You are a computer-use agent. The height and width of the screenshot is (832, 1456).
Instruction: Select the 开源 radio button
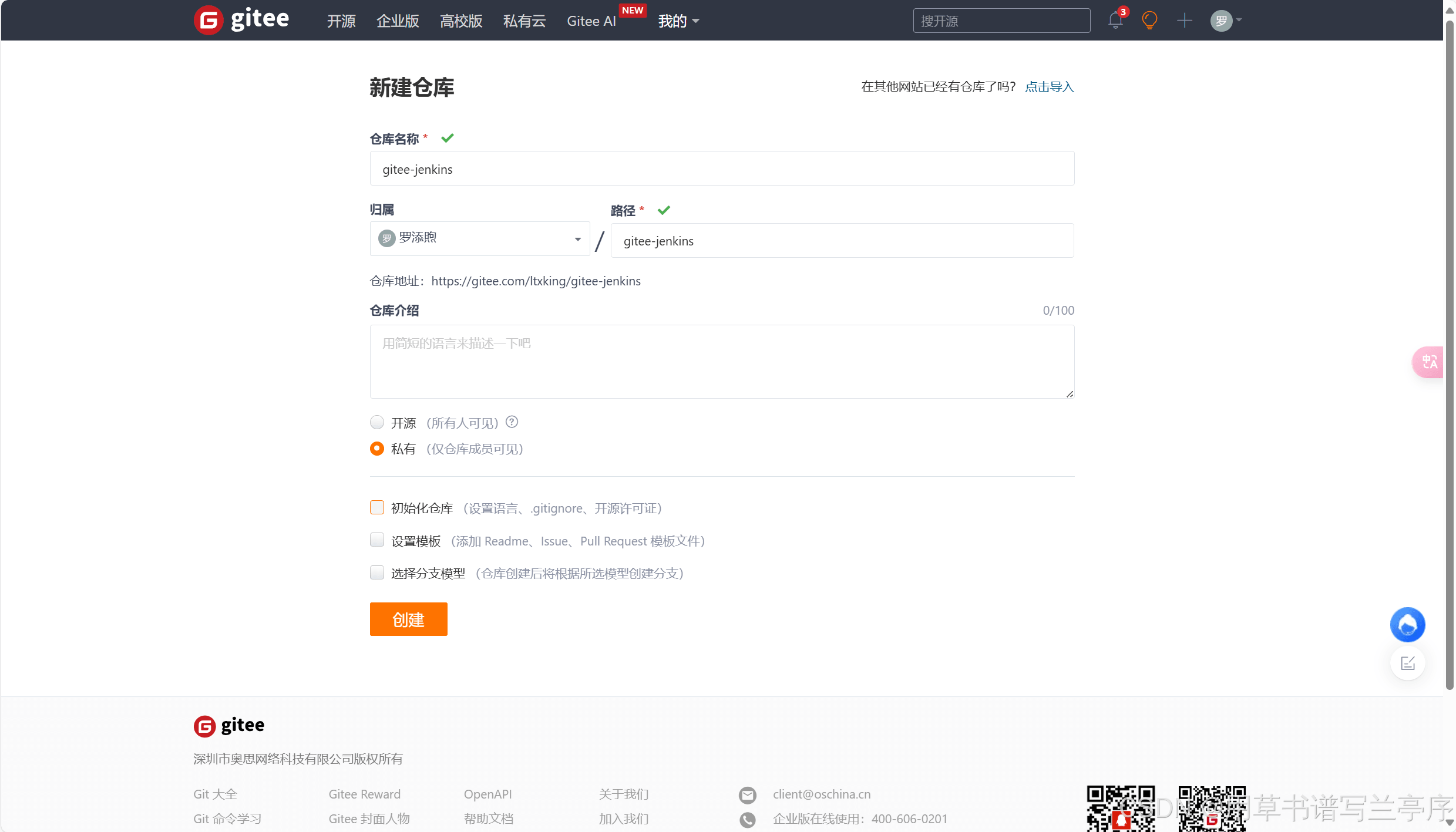(377, 422)
